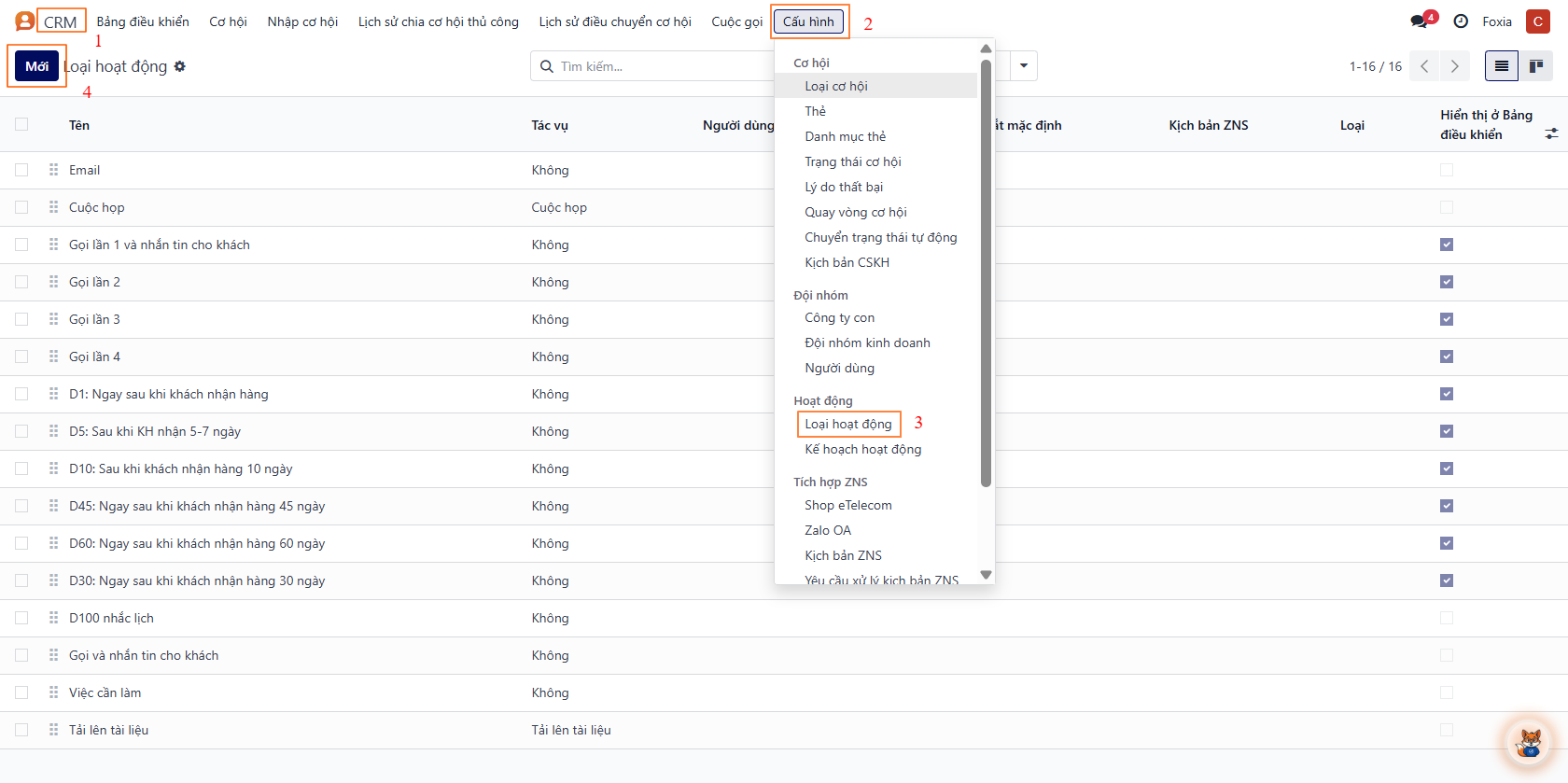Toggle the select-all checkbox in header
Viewport: 1568px width, 783px height.
21,125
